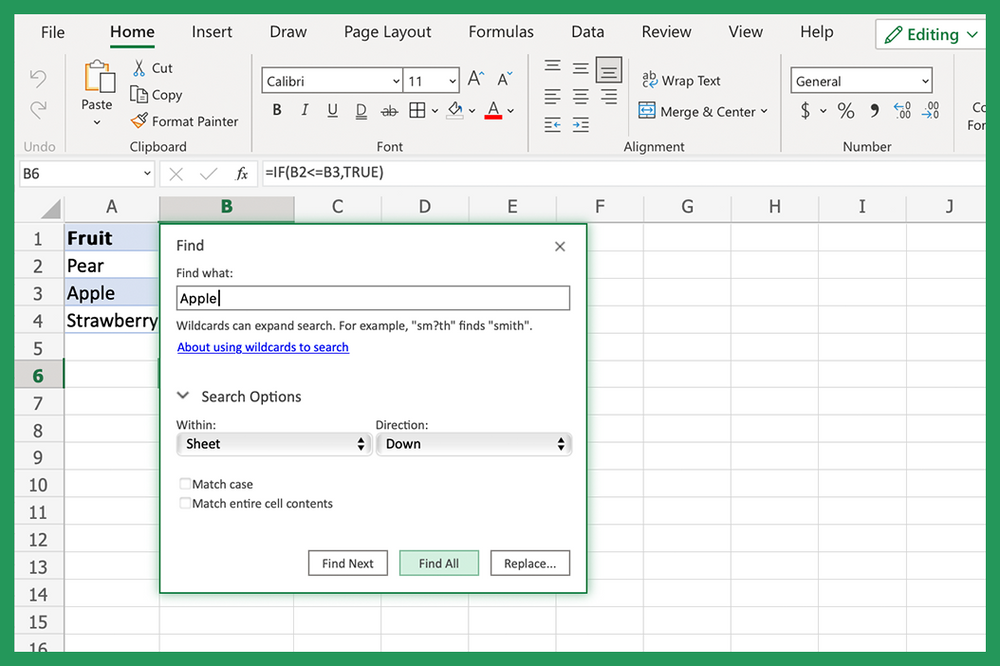Image resolution: width=1000 pixels, height=666 pixels.
Task: Open the Data ribbon tab
Action: point(587,31)
